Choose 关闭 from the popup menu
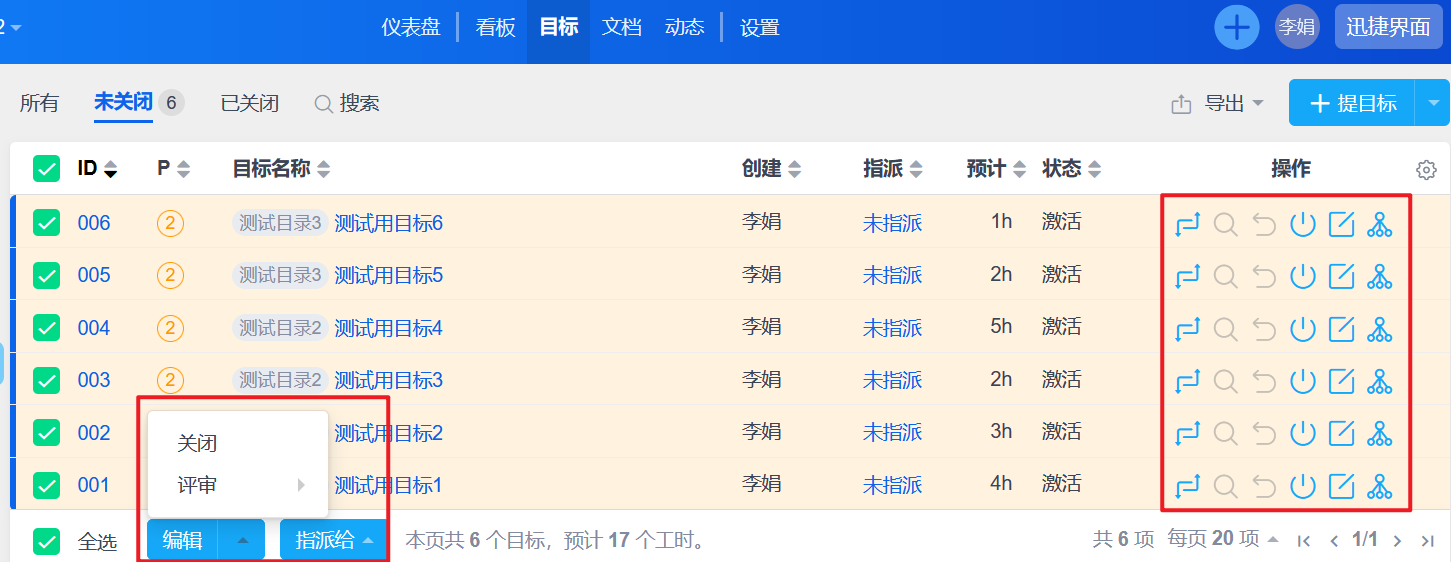The height and width of the screenshot is (562, 1451). 198,443
